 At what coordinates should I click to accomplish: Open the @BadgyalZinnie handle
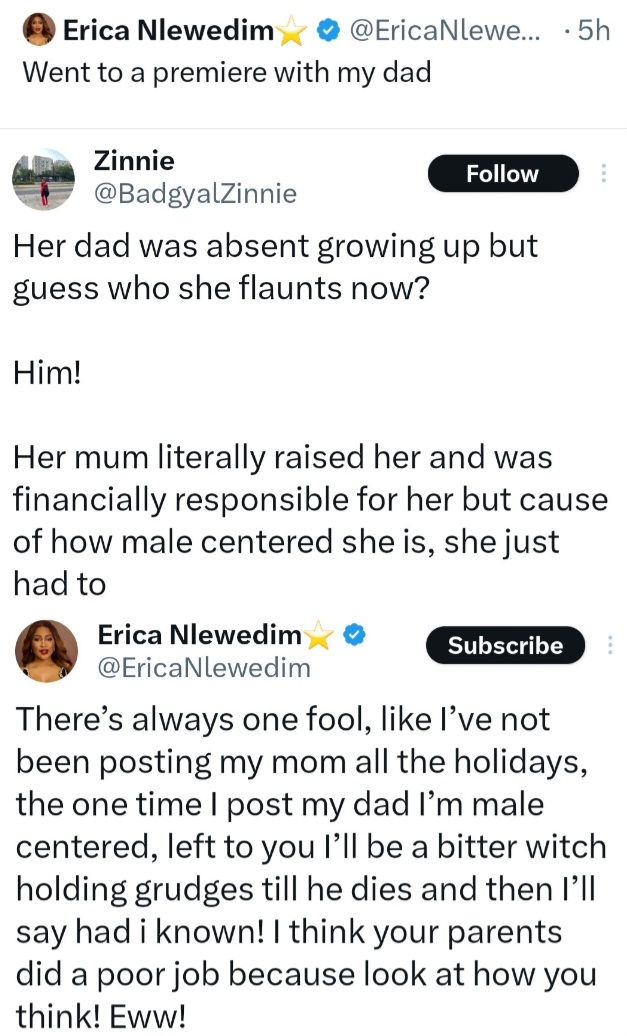click(x=194, y=193)
